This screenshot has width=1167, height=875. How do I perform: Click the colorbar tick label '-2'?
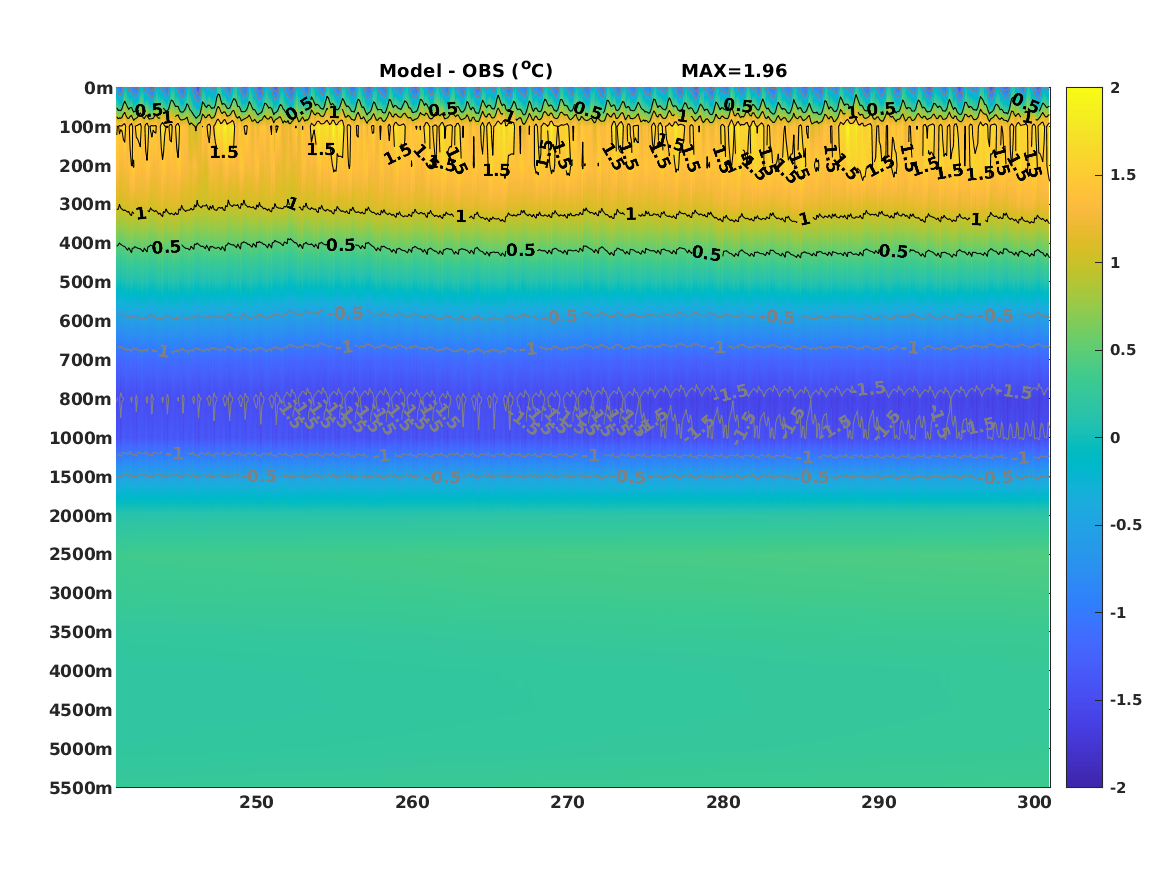[1118, 787]
